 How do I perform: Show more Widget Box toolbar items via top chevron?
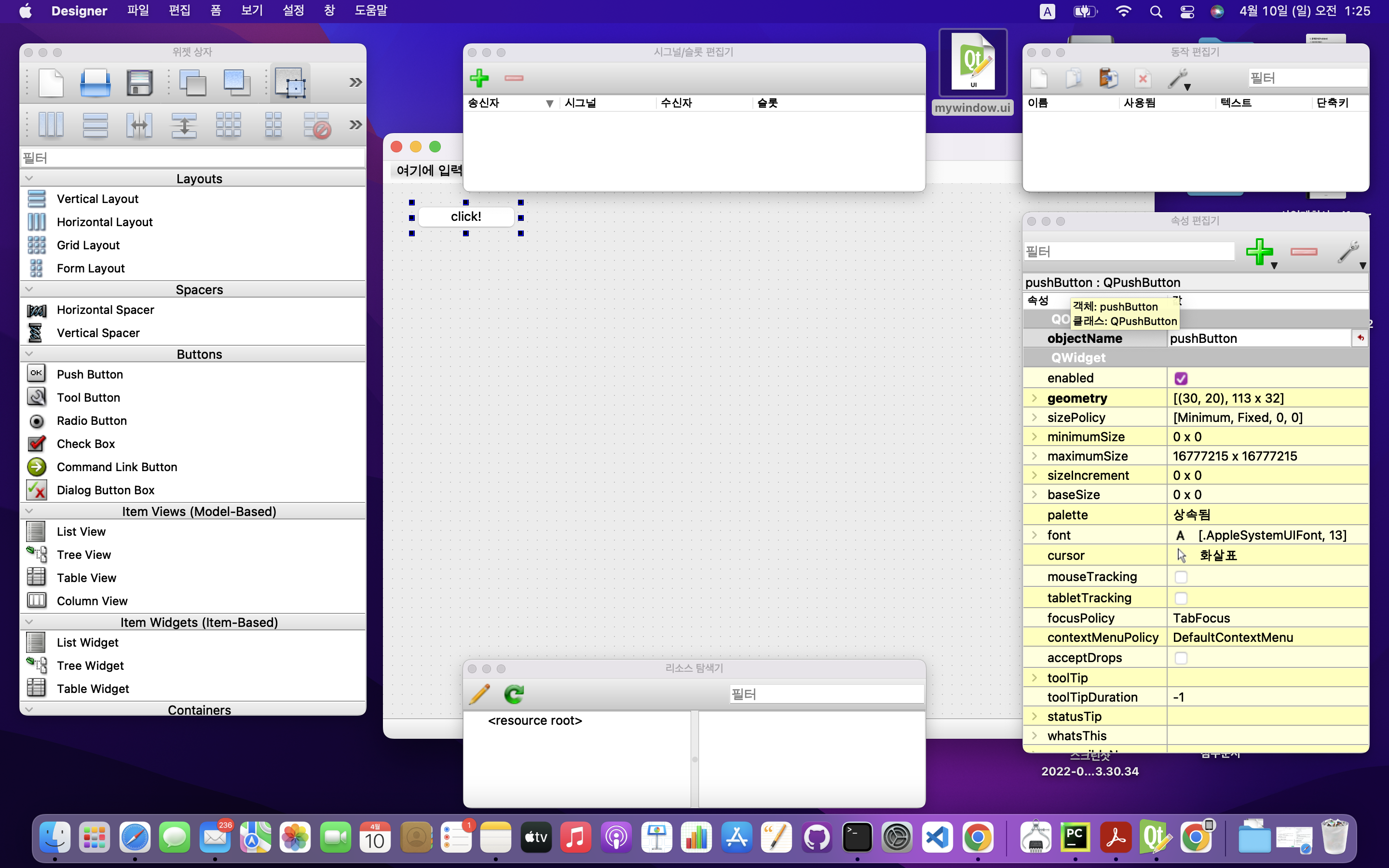(x=355, y=82)
